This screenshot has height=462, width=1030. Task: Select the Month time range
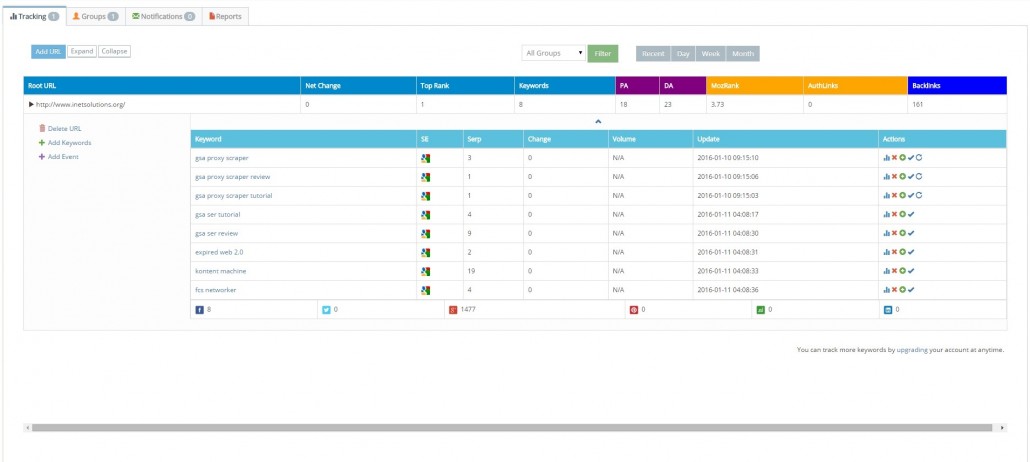(x=743, y=54)
